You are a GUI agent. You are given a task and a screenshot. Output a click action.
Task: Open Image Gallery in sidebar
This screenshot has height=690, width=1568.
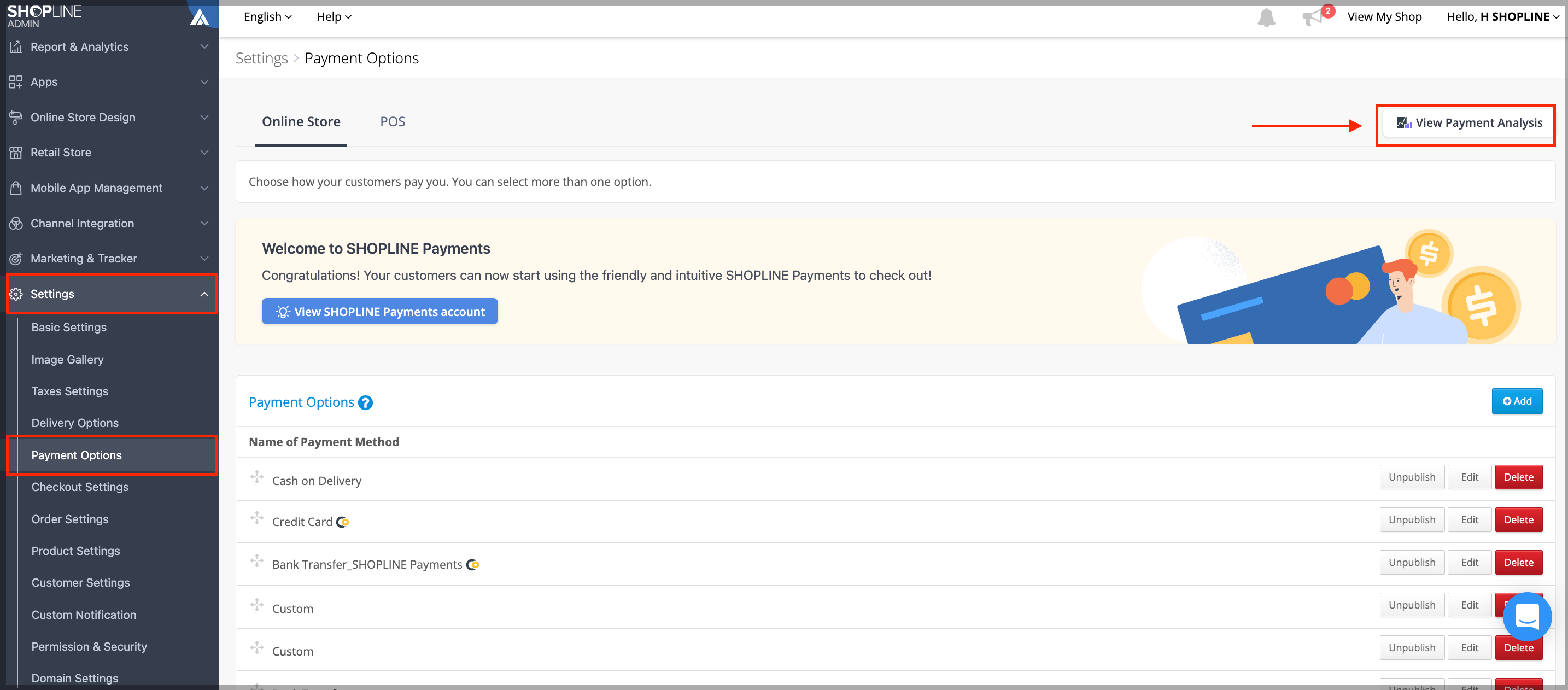(68, 360)
